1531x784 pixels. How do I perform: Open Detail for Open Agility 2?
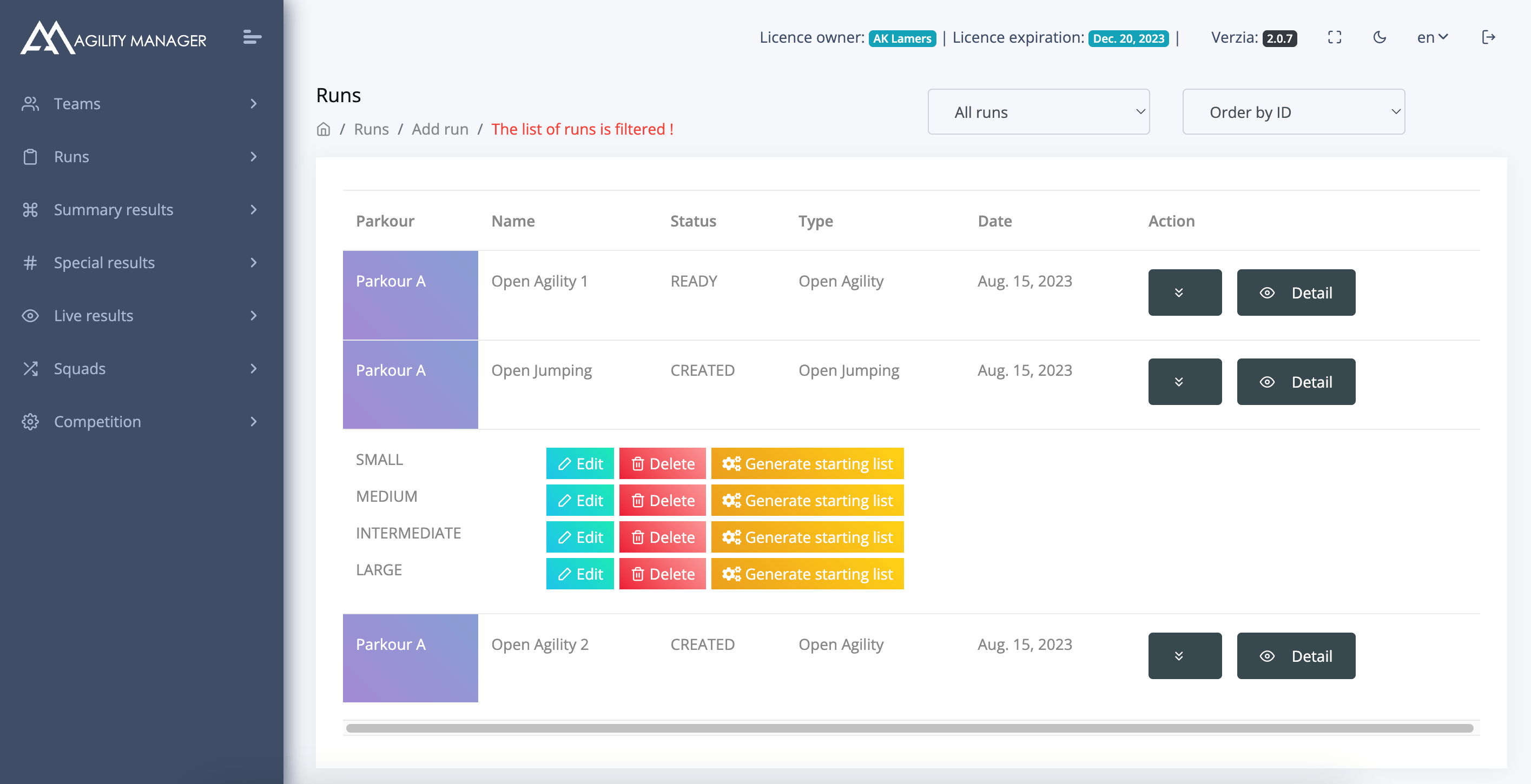(x=1295, y=656)
